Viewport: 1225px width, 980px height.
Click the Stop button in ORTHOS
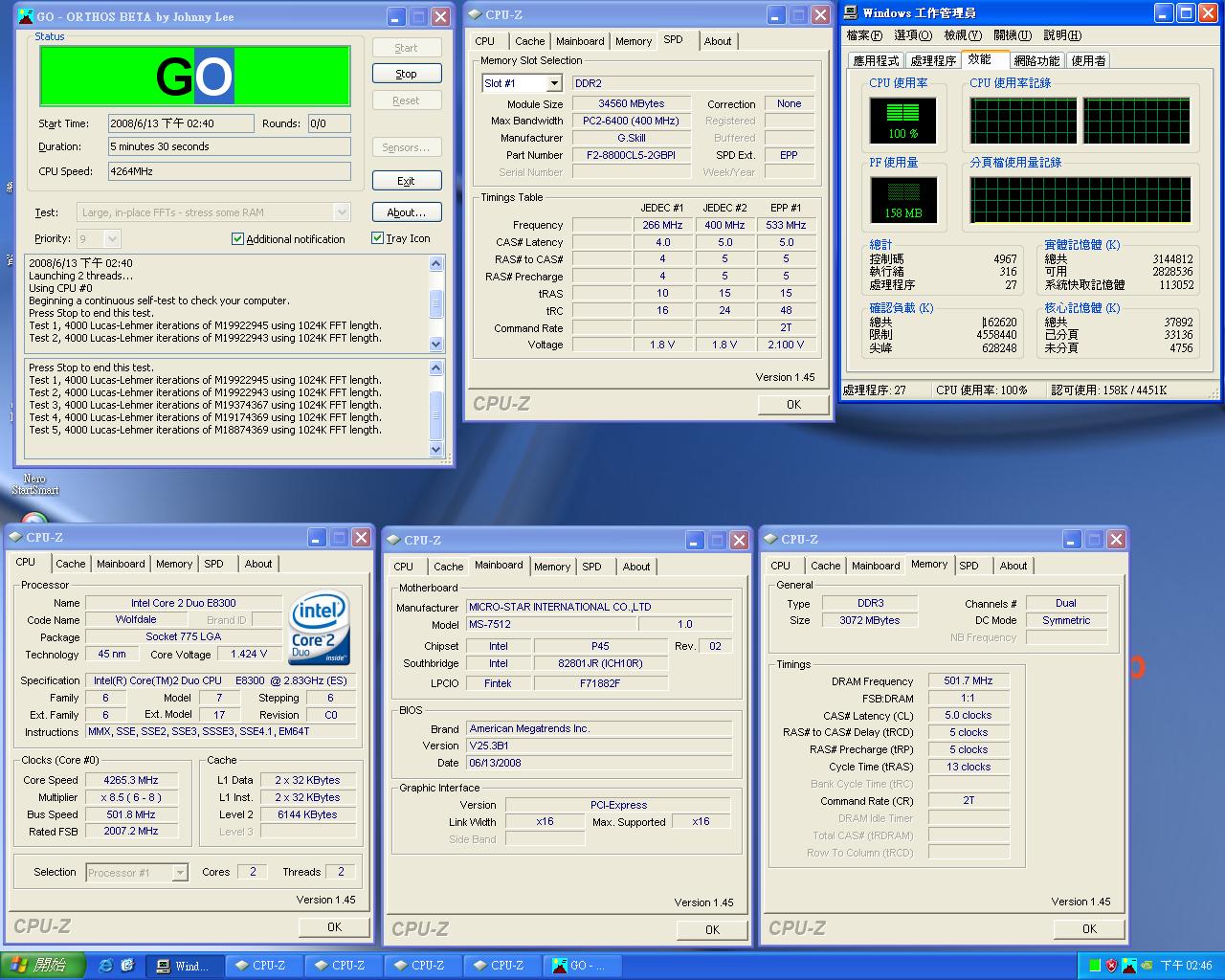(407, 74)
